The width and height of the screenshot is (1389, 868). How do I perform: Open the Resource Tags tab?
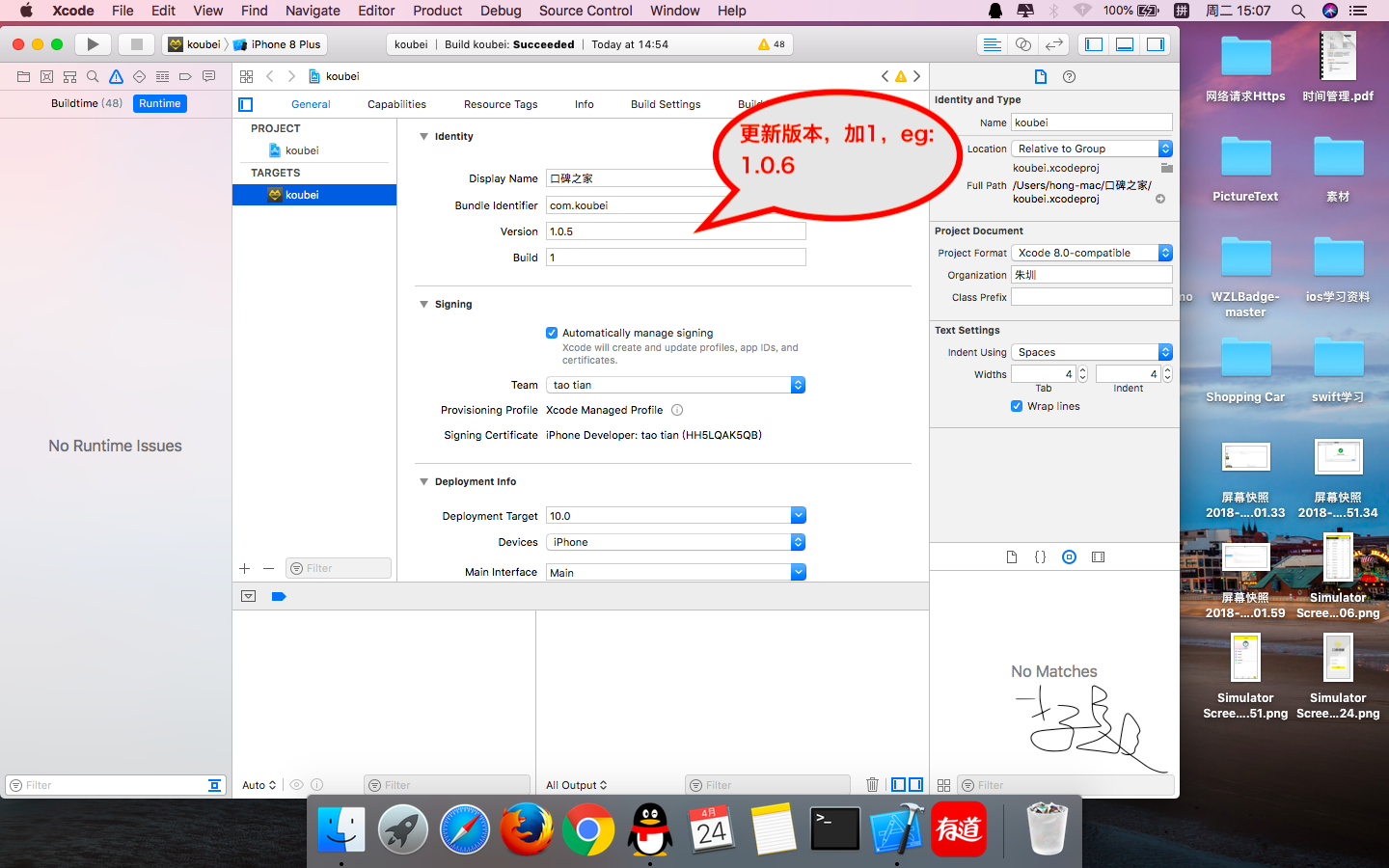tap(501, 104)
